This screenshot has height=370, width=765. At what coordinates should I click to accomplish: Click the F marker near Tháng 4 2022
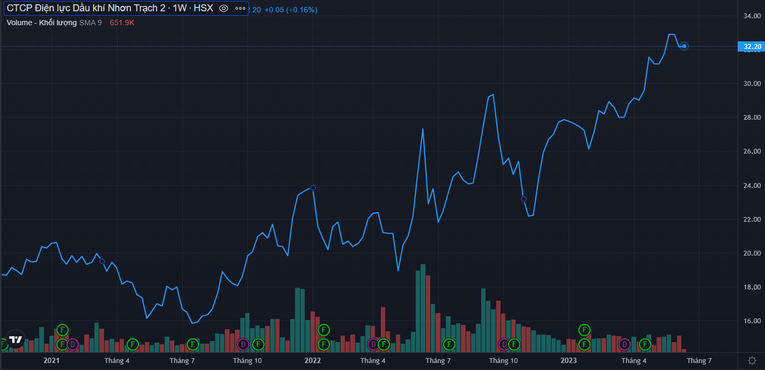coord(384,345)
